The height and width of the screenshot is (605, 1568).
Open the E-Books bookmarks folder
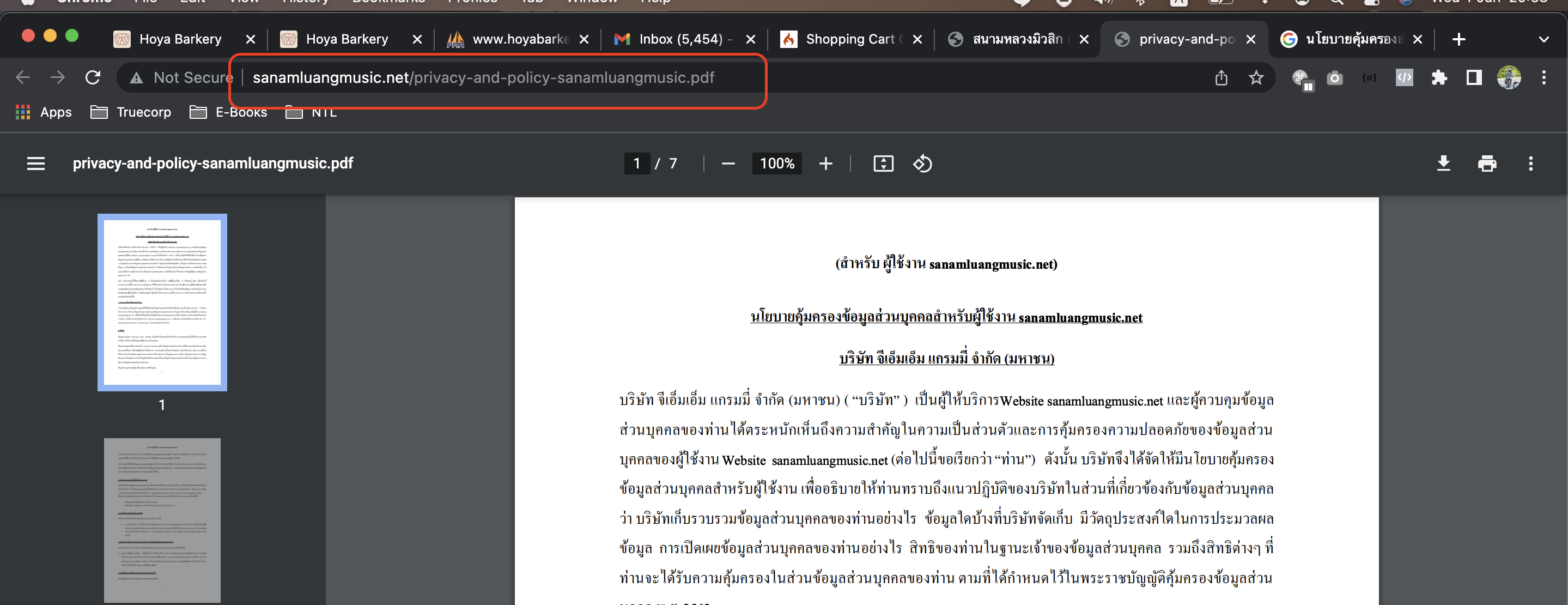pos(228,112)
